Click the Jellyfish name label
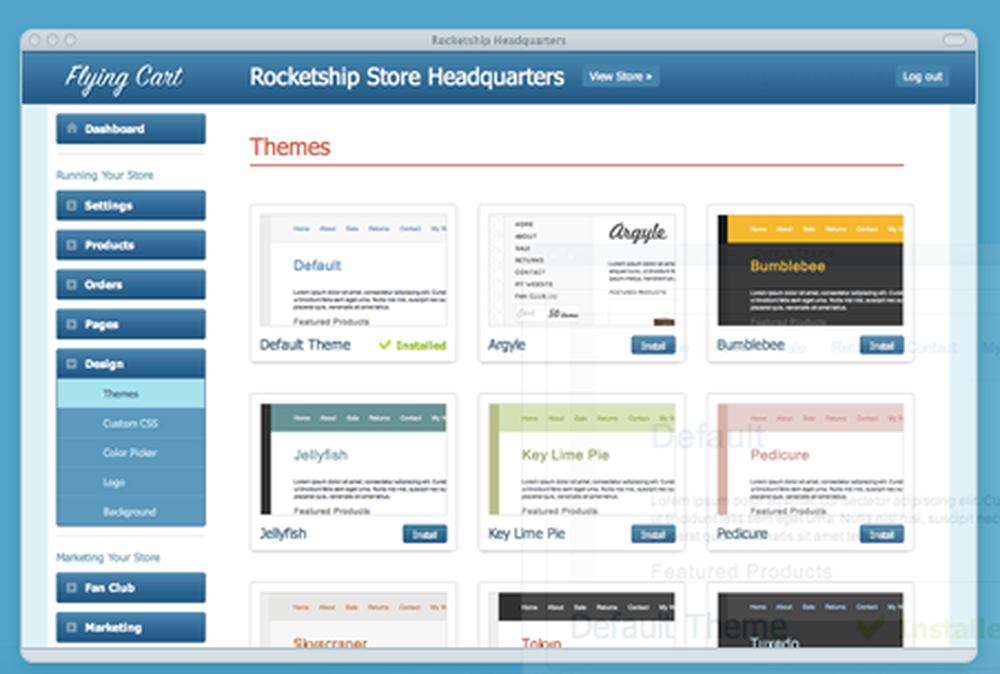The image size is (1000, 674). [283, 534]
